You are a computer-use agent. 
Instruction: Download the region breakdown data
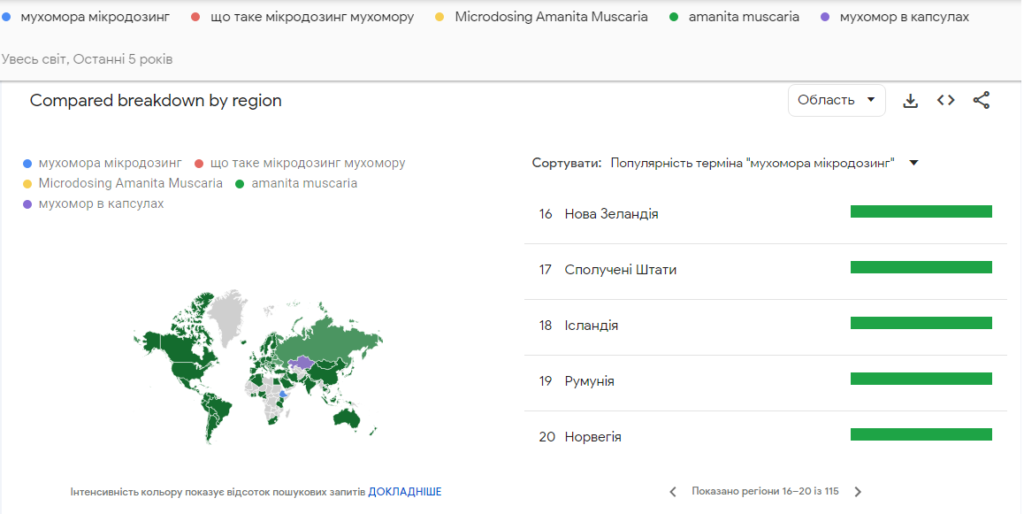click(910, 100)
